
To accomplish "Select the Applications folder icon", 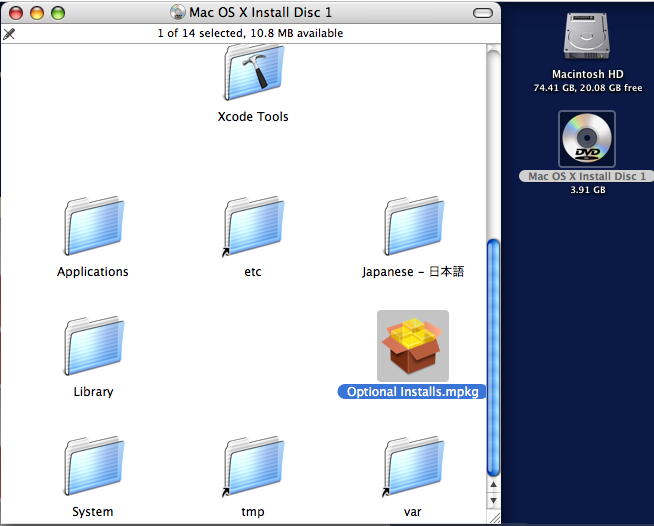I will tap(94, 226).
